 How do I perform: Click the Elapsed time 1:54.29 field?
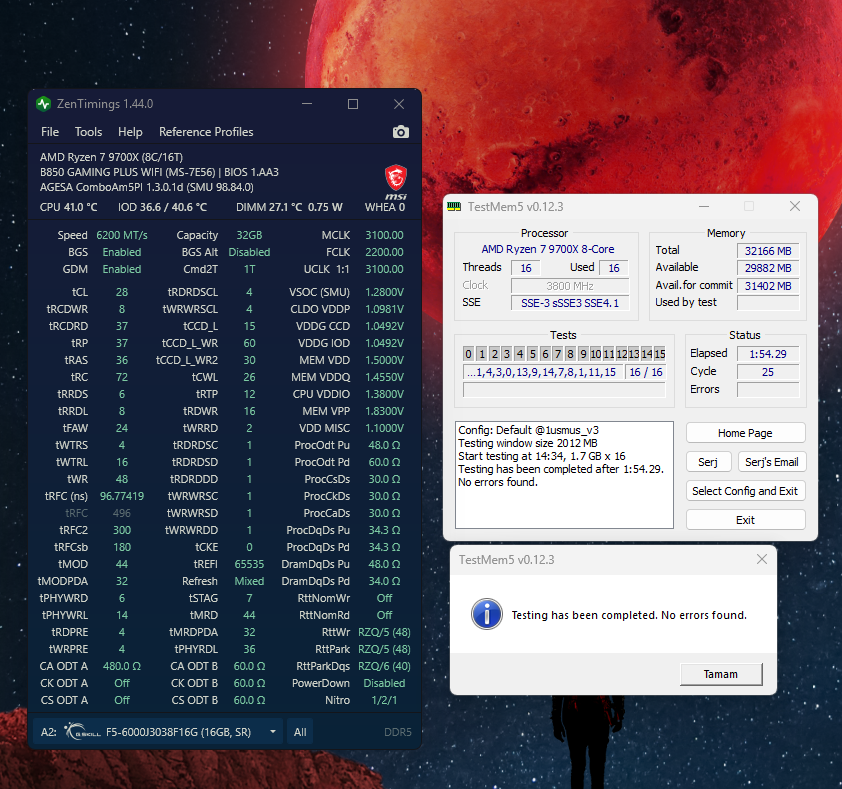[x=768, y=354]
